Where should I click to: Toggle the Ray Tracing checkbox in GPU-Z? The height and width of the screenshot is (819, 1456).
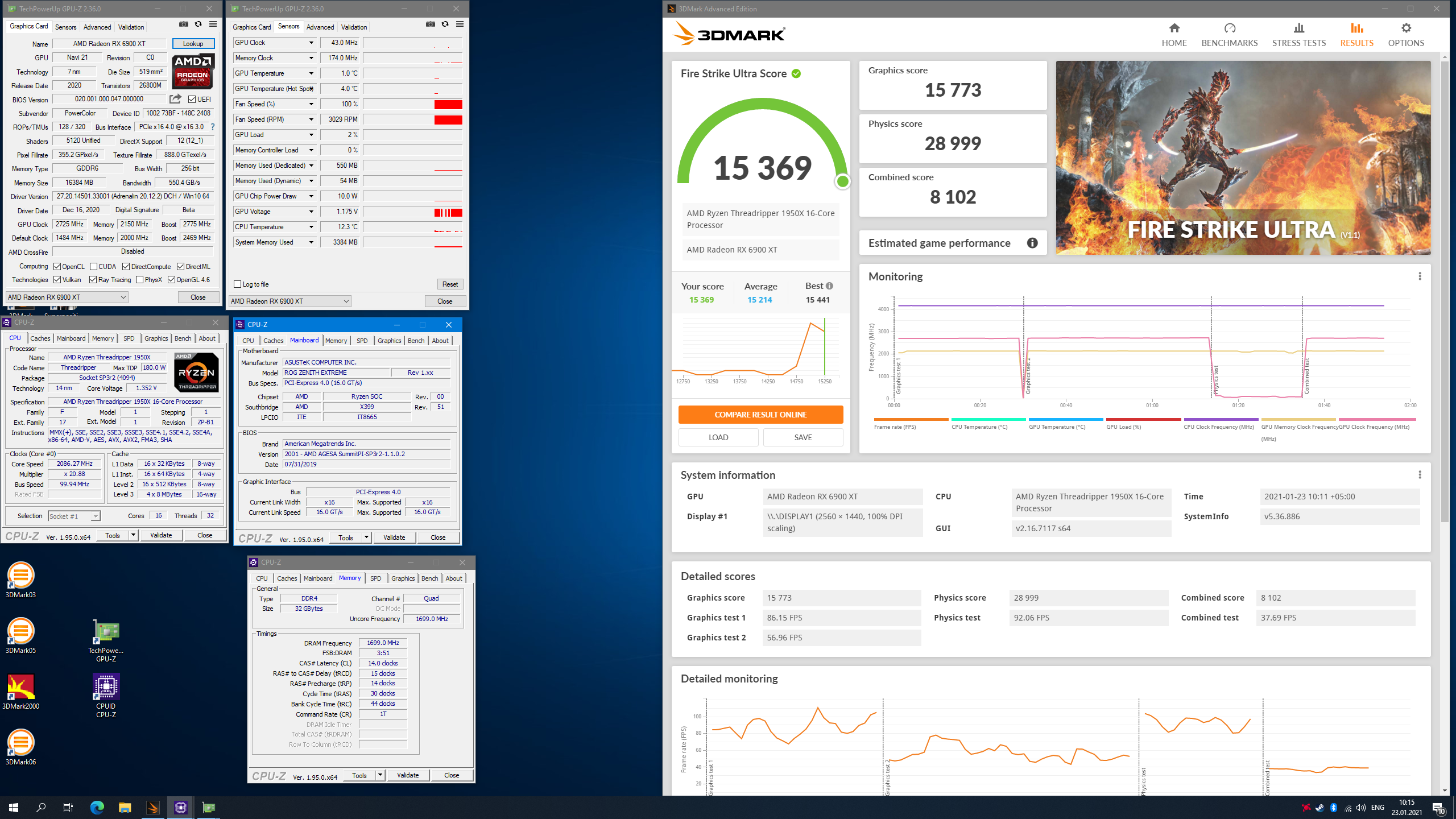(x=93, y=280)
